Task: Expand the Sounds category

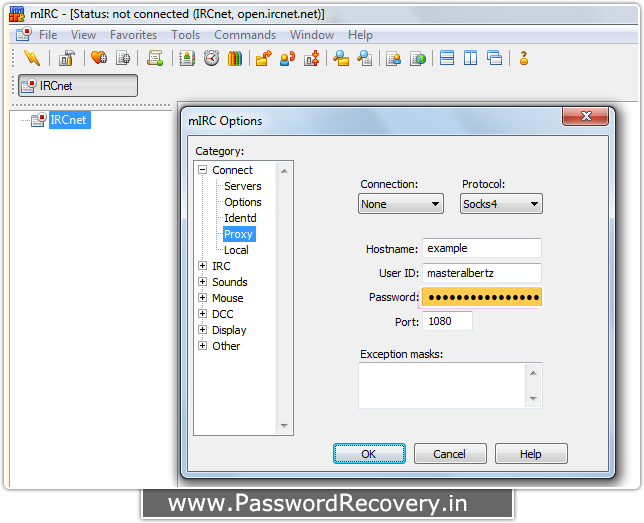Action: (x=202, y=281)
